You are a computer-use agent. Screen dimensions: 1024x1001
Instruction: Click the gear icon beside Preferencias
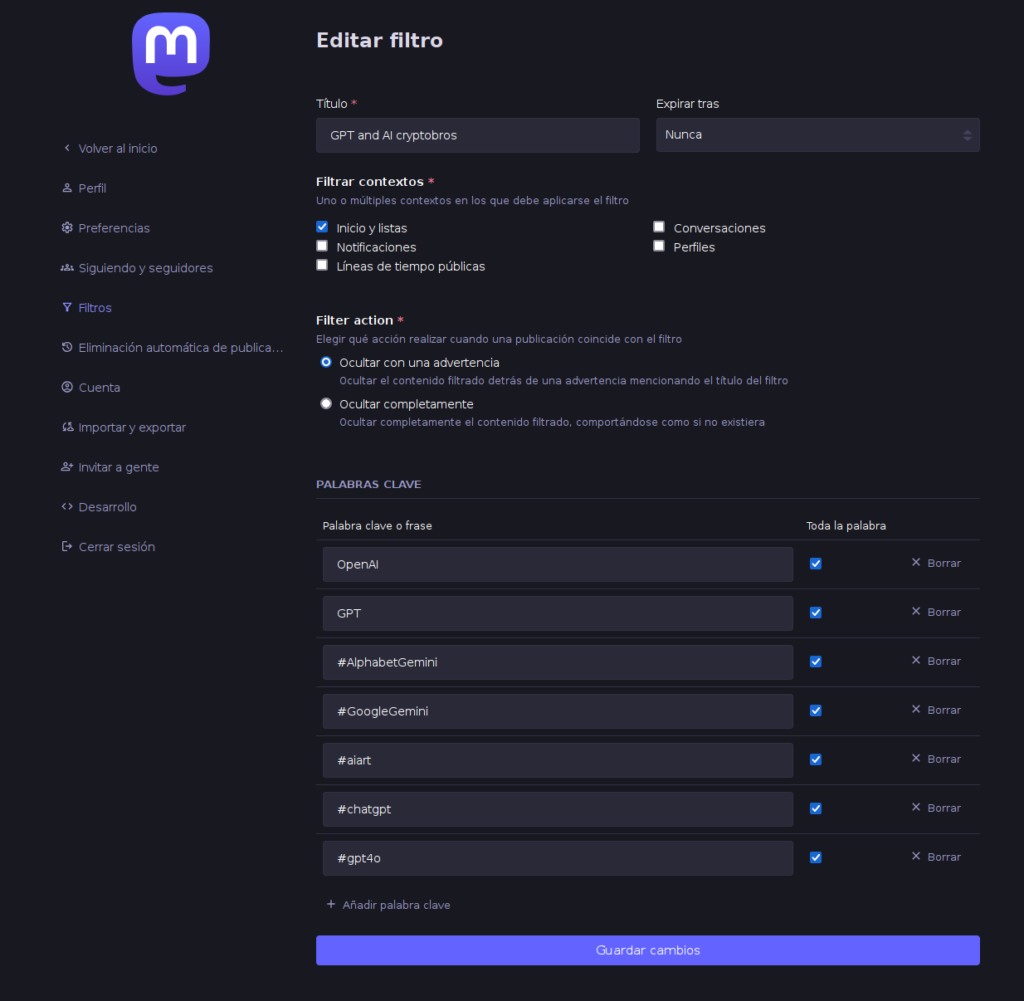[x=67, y=228]
